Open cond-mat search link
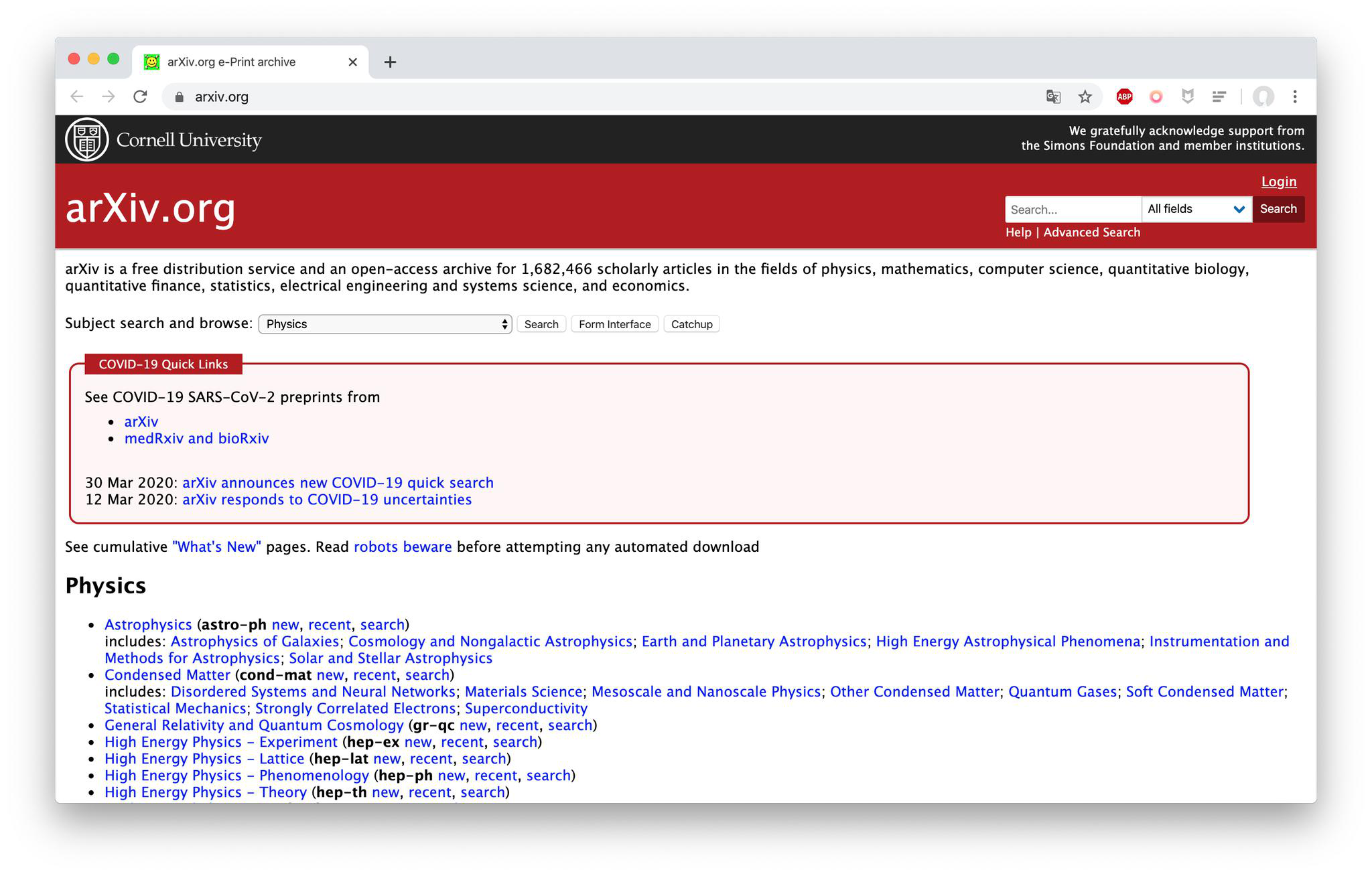 coord(427,675)
